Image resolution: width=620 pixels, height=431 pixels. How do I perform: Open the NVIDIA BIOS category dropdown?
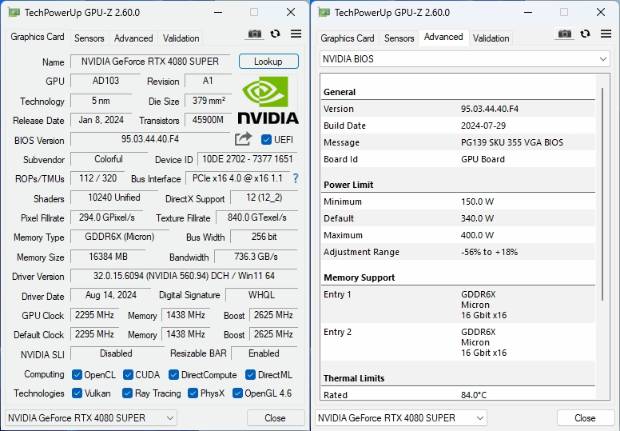pyautogui.click(x=465, y=59)
